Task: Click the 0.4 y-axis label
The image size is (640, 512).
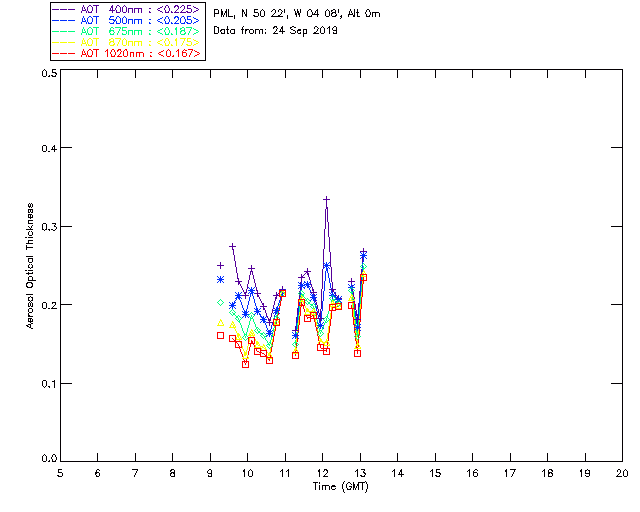Action: (49, 148)
